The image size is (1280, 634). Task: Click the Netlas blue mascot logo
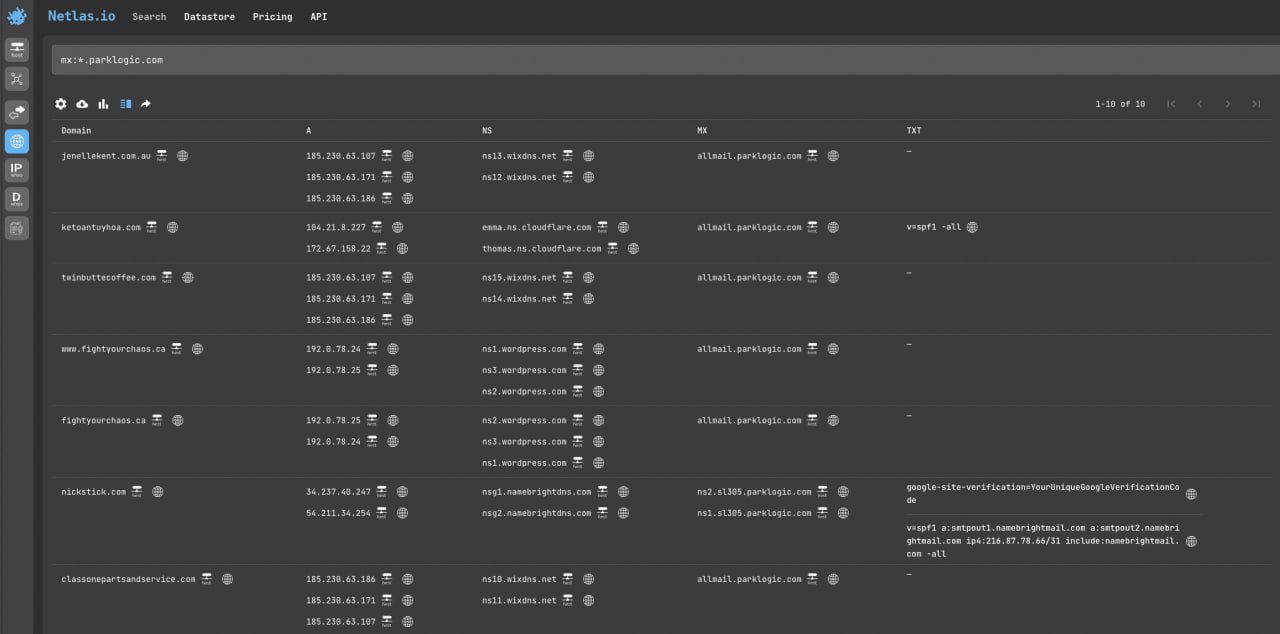16,16
